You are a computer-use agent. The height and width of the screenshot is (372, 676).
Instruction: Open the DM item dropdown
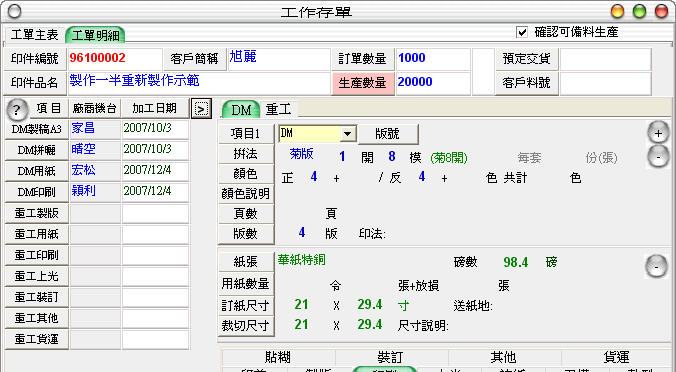tap(347, 134)
